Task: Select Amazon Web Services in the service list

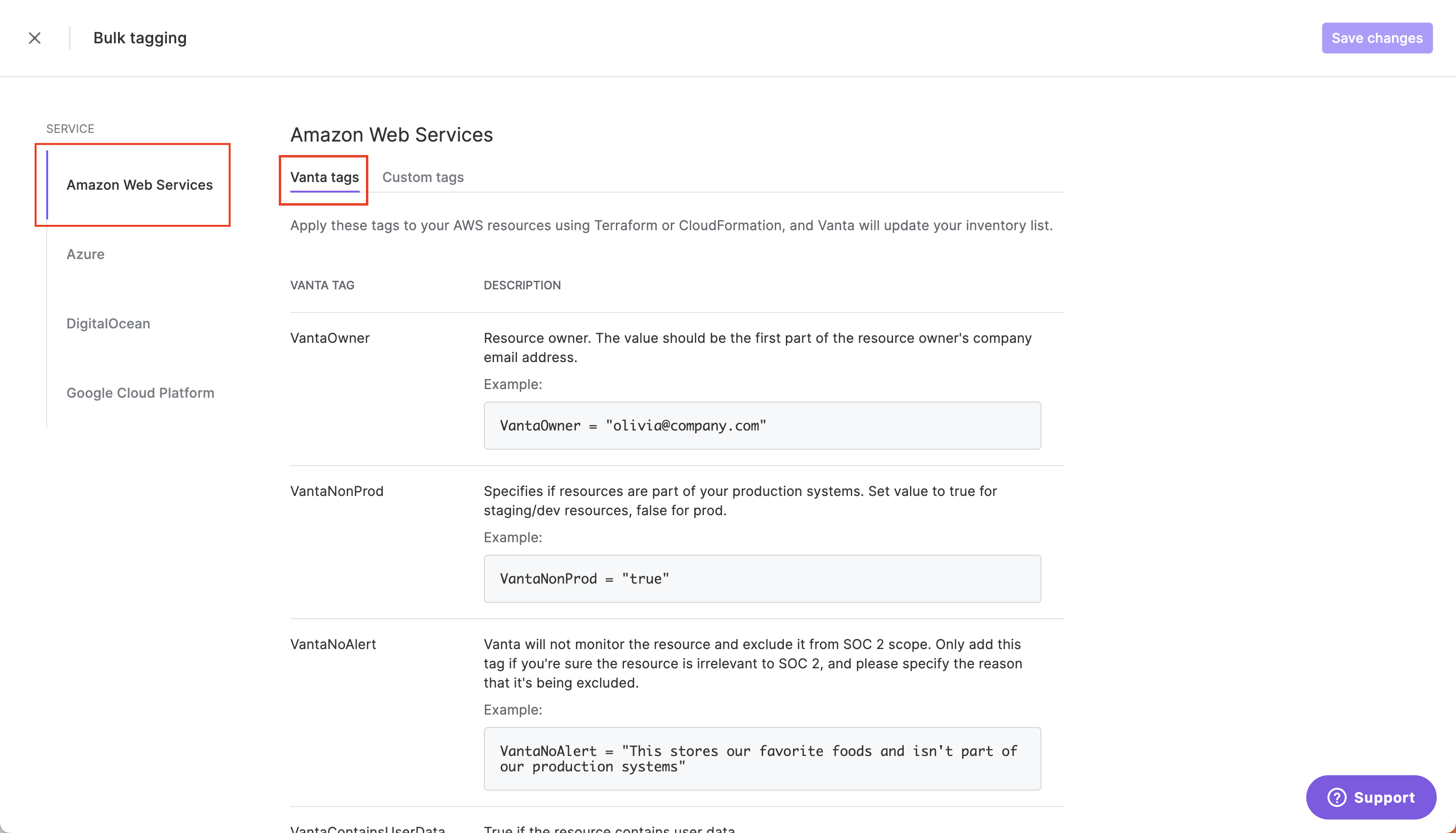Action: [139, 185]
